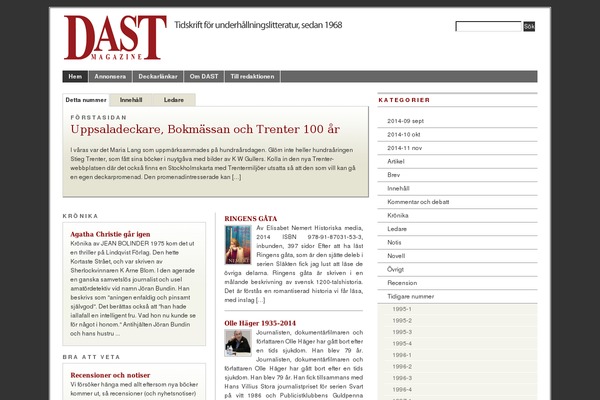Viewport: 600px width, 400px height.
Task: Open the Om DAST menu item
Action: coord(204,77)
